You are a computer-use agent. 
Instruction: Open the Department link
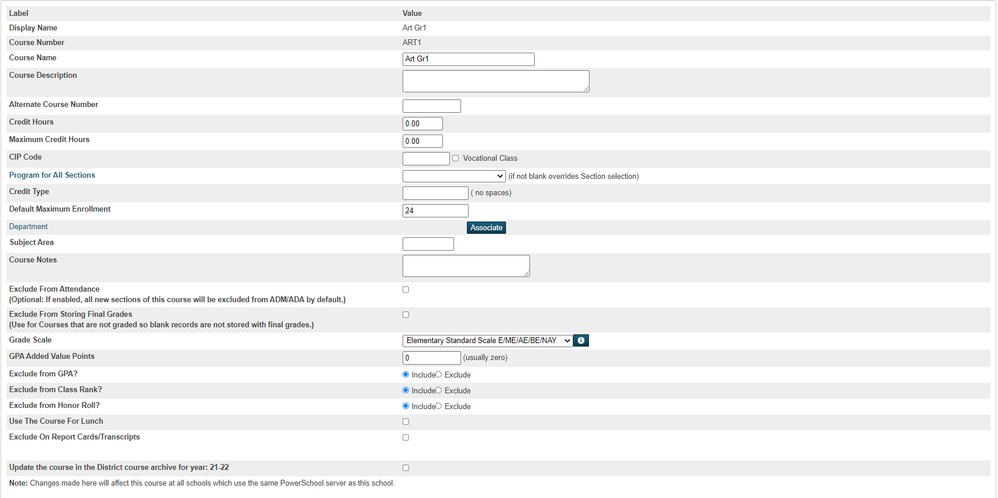(x=28, y=227)
